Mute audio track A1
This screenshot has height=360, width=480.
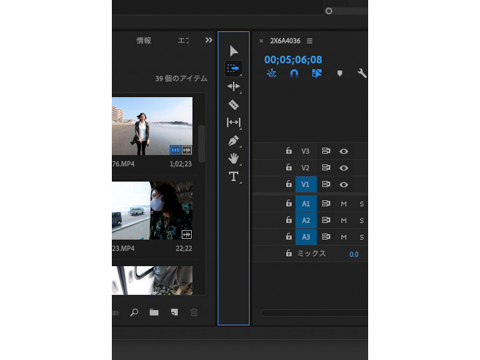click(344, 204)
